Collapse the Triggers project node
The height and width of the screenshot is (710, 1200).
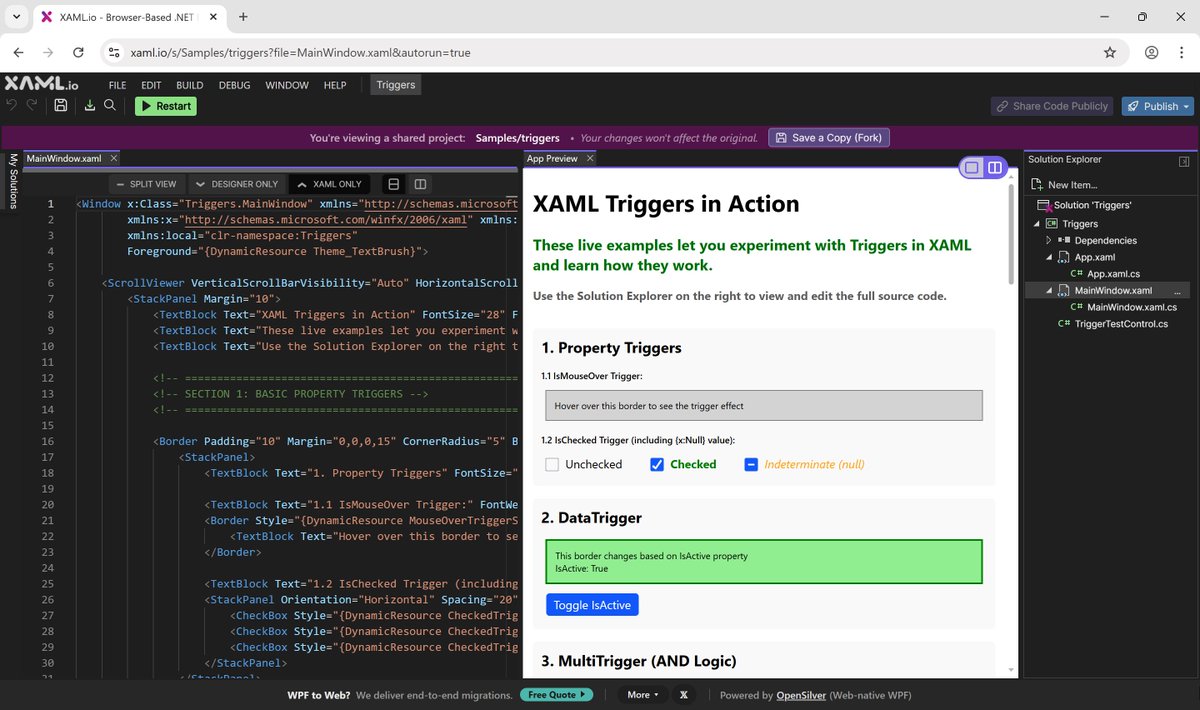pos(1036,224)
